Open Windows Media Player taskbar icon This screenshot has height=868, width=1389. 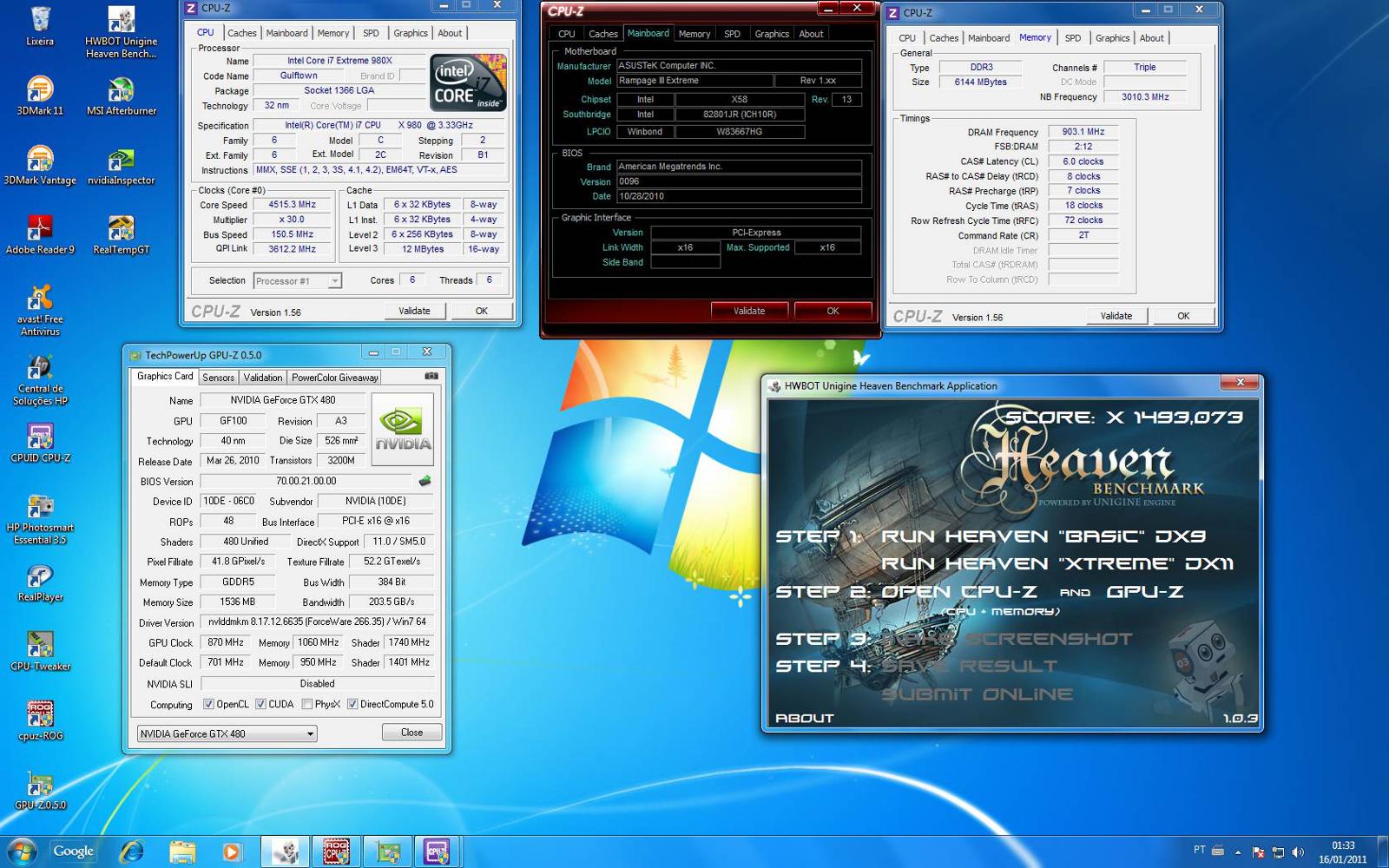[231, 852]
